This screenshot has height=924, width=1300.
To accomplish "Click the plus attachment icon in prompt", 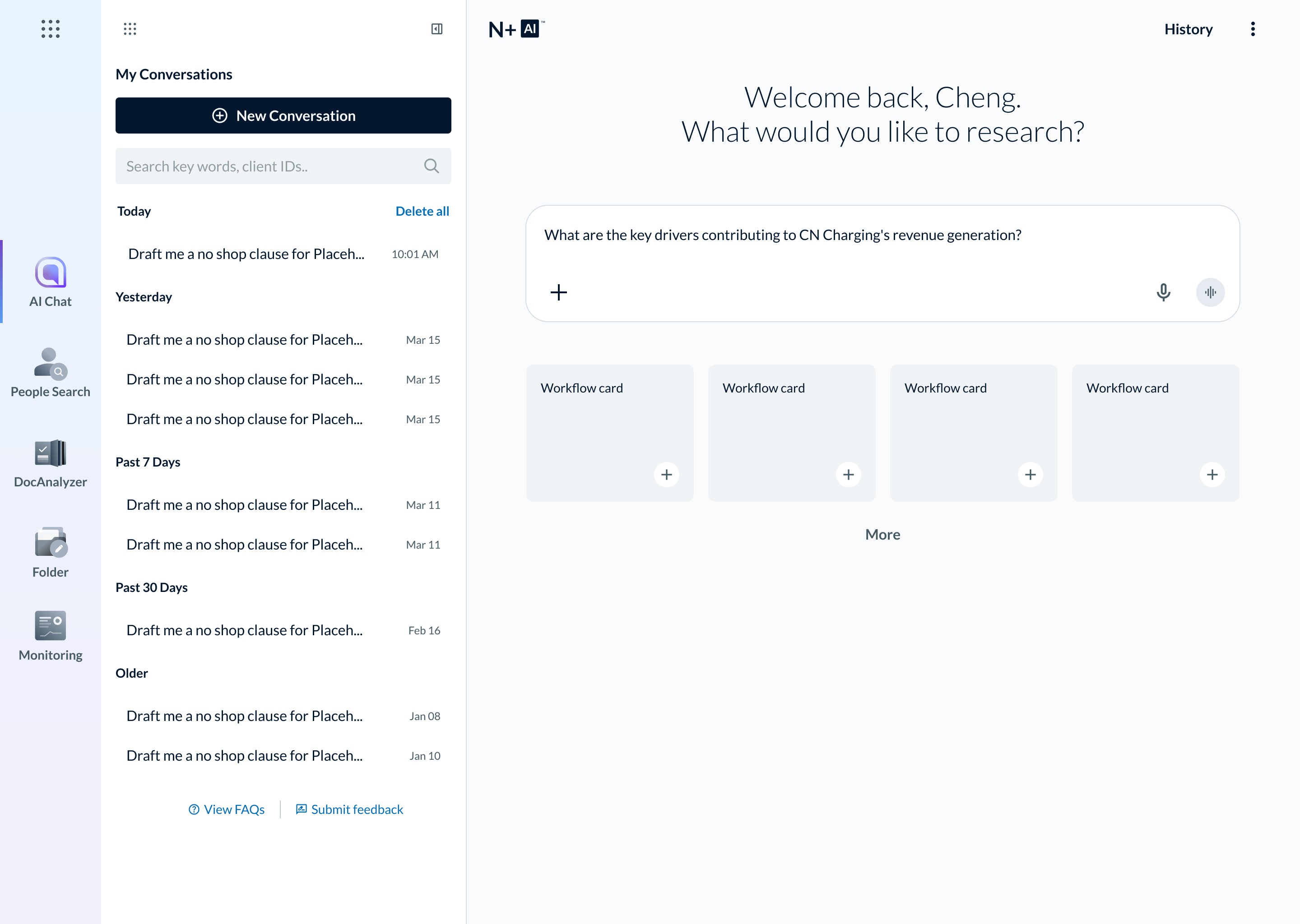I will pyautogui.click(x=558, y=292).
